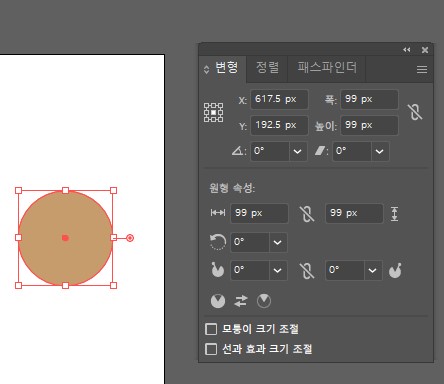Click the rotate angle icon
This screenshot has height=384, width=444.
point(239,151)
